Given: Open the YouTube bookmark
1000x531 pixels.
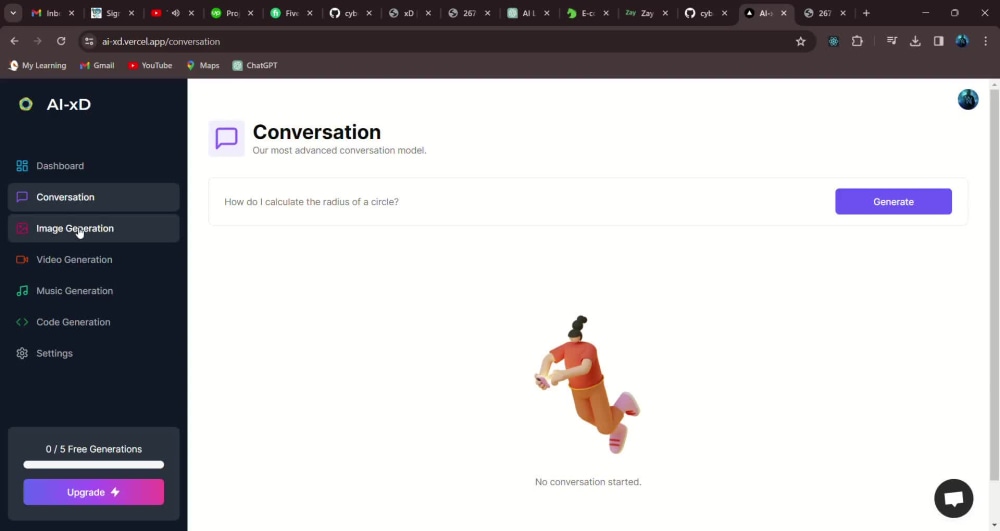Looking at the screenshot, I should coord(150,65).
